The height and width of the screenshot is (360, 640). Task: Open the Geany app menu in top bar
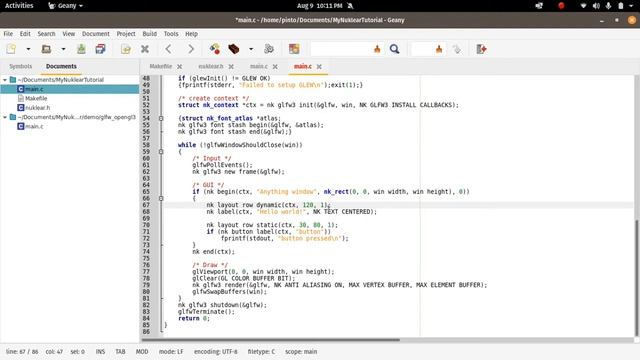pos(65,6)
